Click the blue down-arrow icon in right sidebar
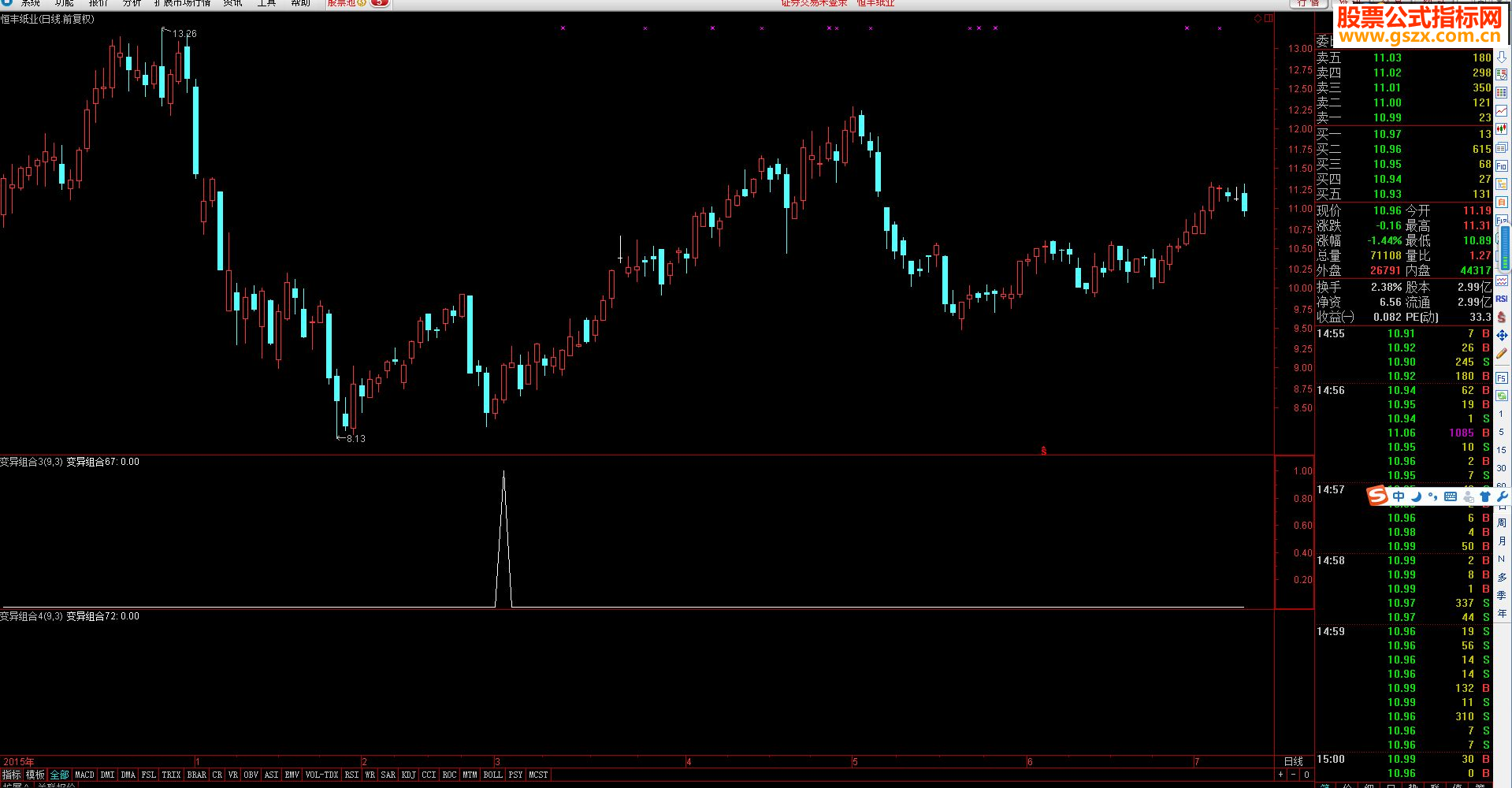1512x788 pixels. tap(1502, 58)
